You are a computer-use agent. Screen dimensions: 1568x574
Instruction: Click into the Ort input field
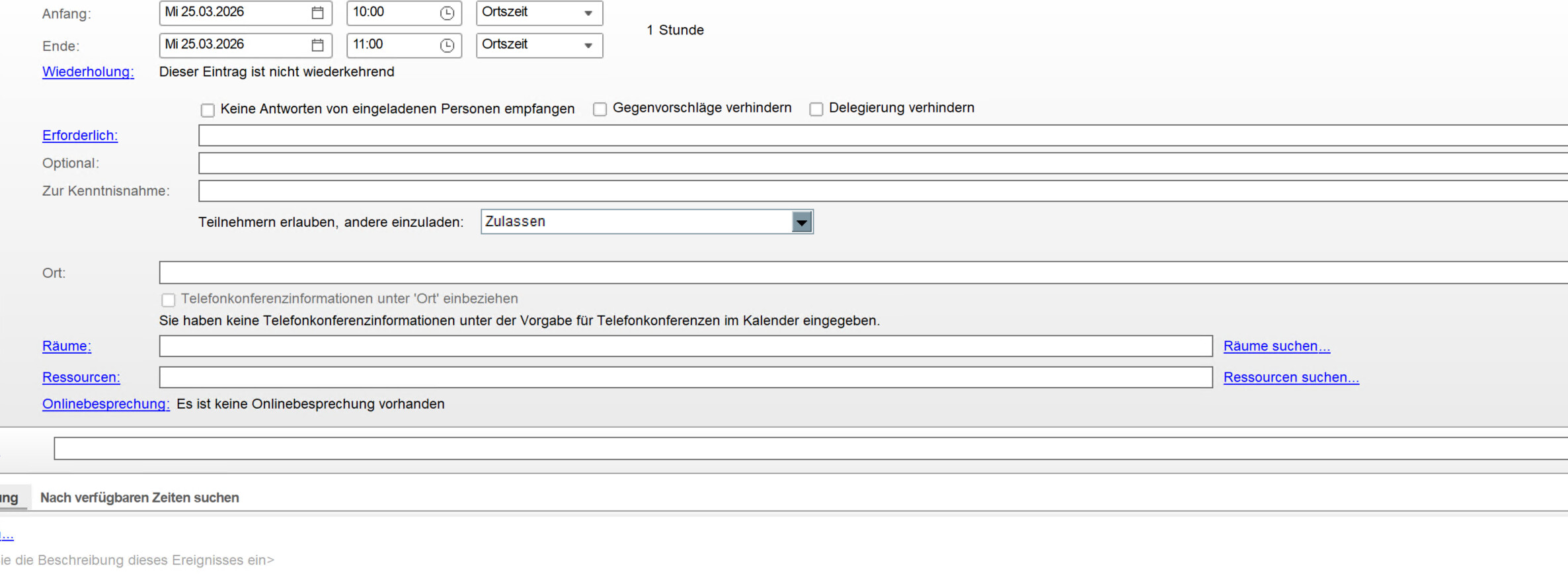point(859,272)
